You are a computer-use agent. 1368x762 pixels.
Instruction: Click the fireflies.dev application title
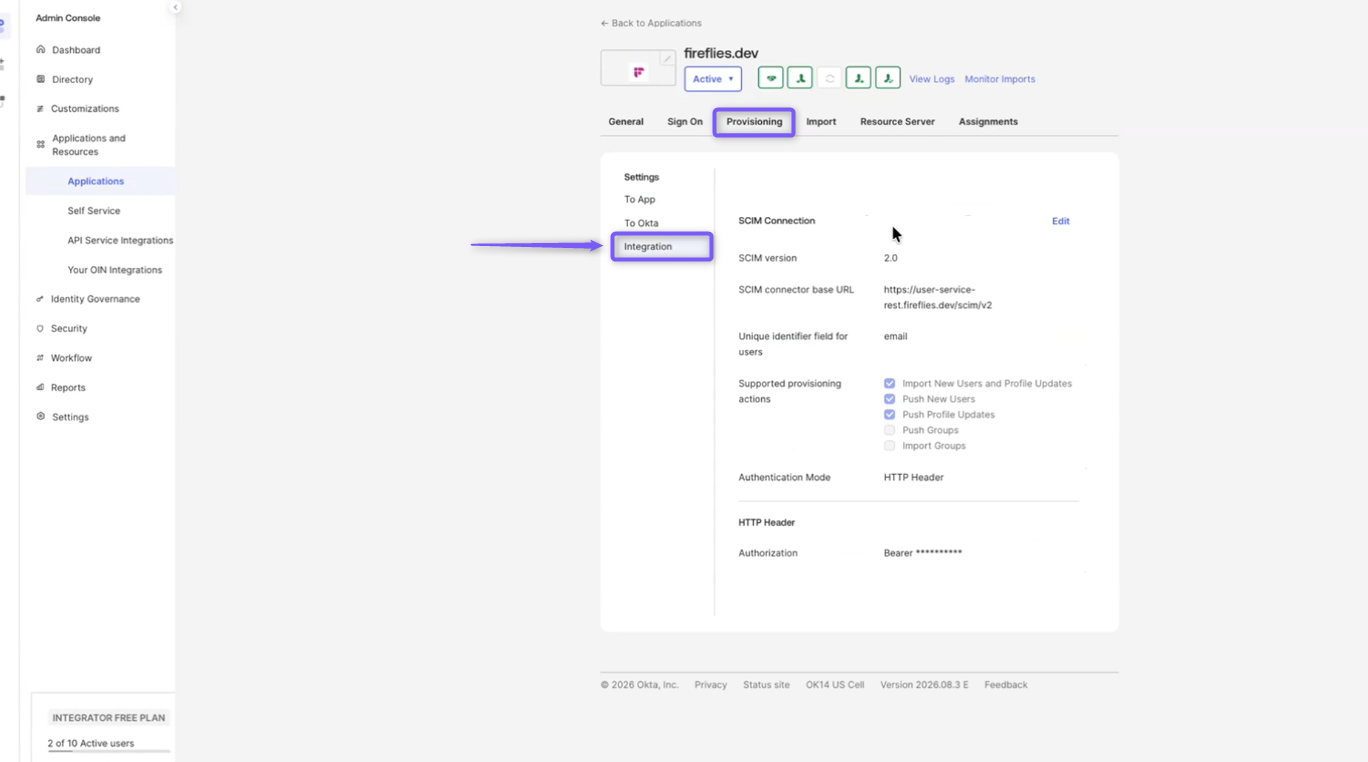(x=721, y=53)
